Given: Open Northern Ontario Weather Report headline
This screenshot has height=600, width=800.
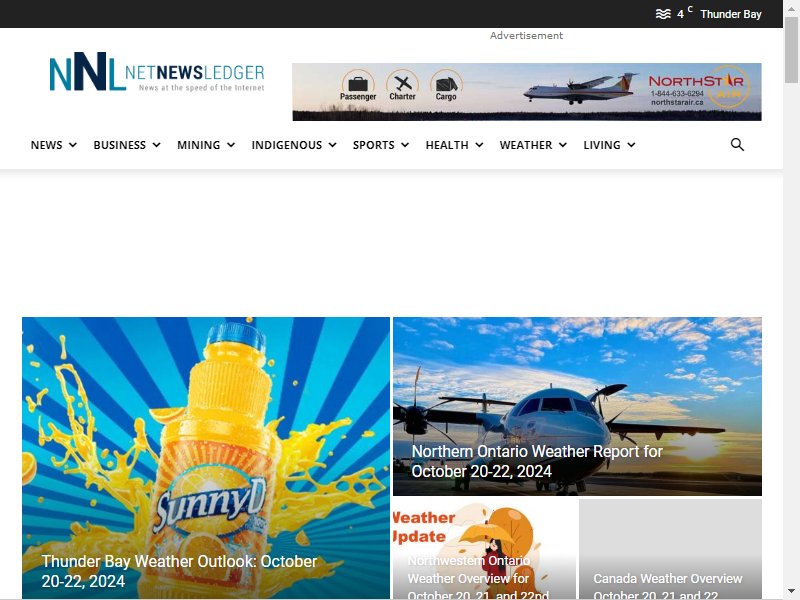Looking at the screenshot, I should (537, 461).
